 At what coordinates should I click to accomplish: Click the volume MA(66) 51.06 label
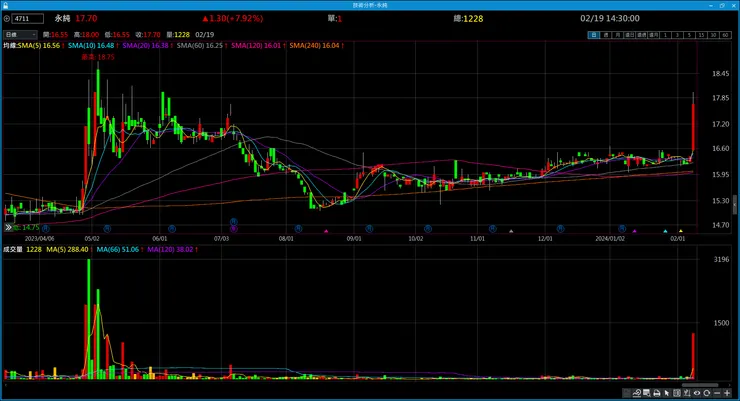coord(119,249)
